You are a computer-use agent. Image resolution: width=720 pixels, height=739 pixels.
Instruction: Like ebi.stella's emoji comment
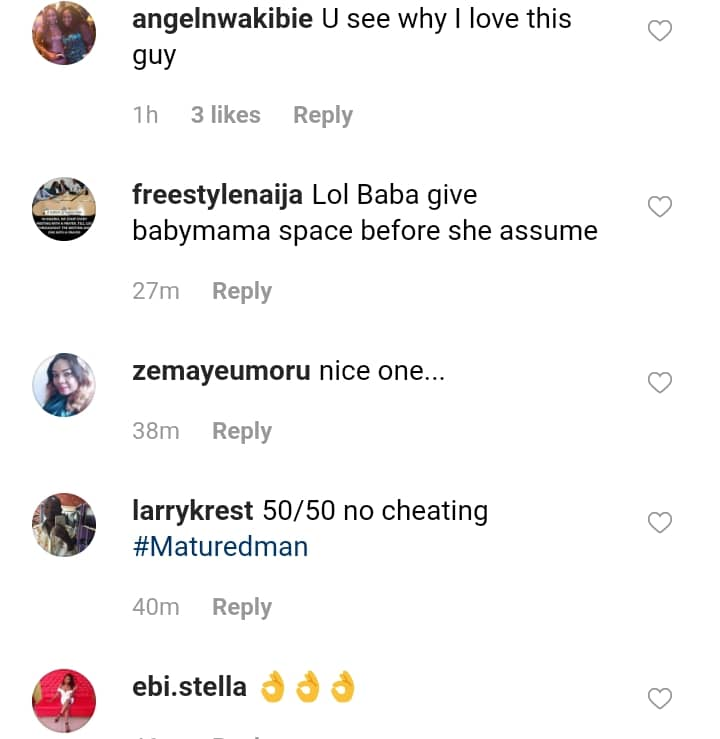660,698
